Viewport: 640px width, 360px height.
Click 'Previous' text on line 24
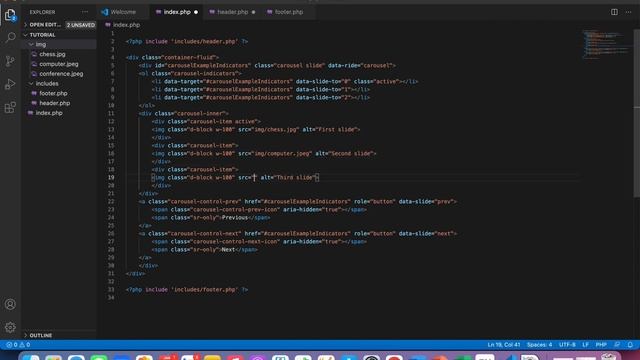pyautogui.click(x=235, y=218)
